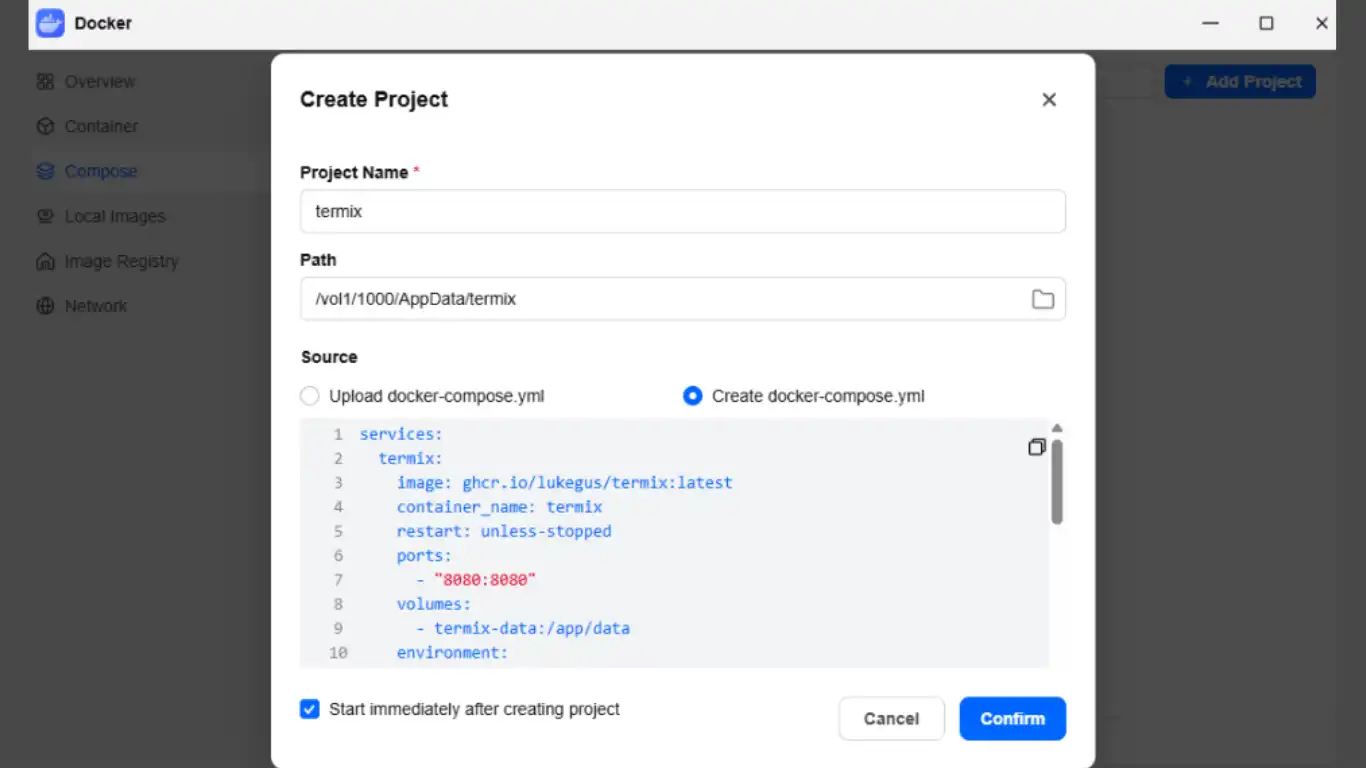
Task: Click the 'environment:' line in editor
Action: click(x=453, y=653)
